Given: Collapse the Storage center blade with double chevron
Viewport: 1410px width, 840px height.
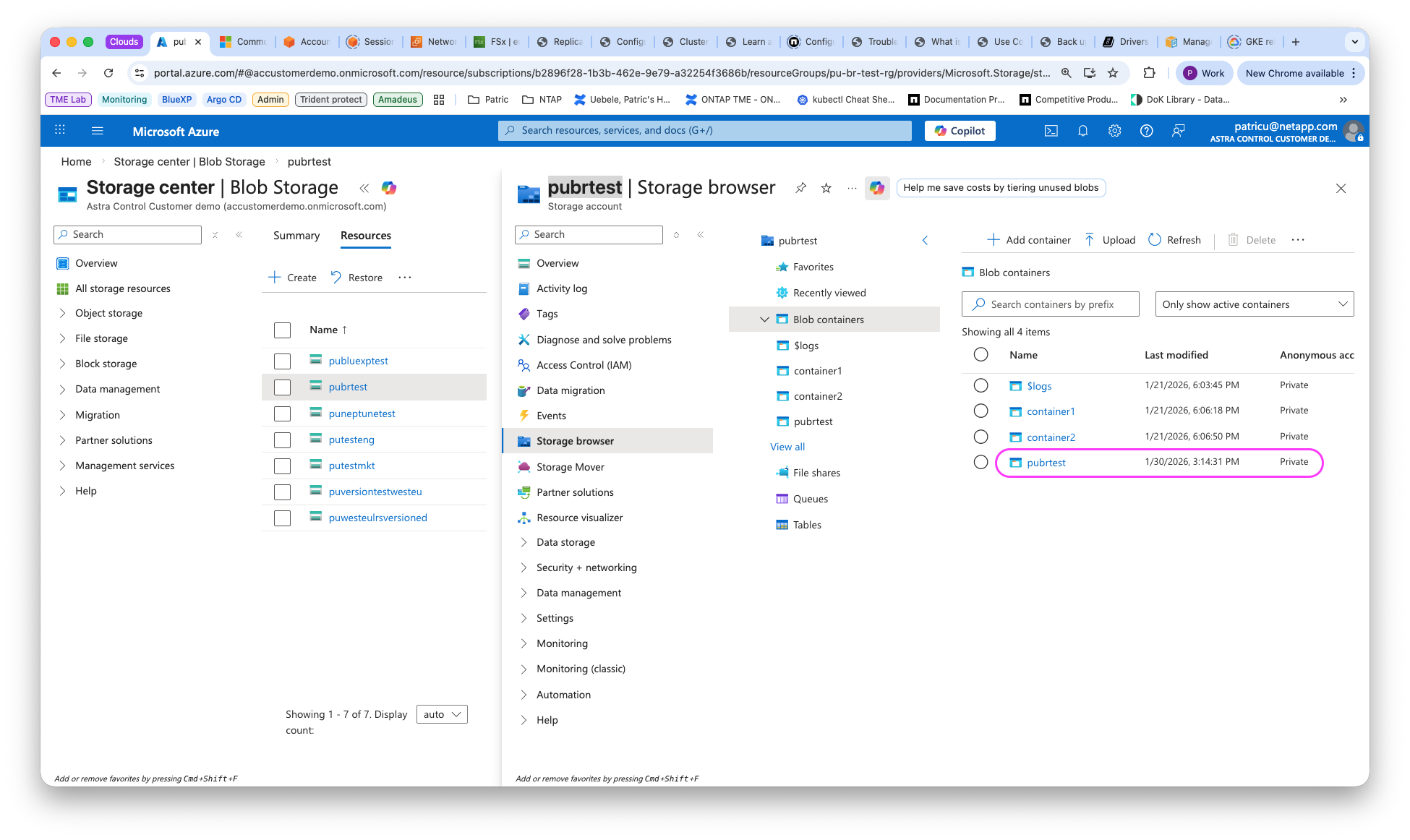Looking at the screenshot, I should tap(364, 188).
